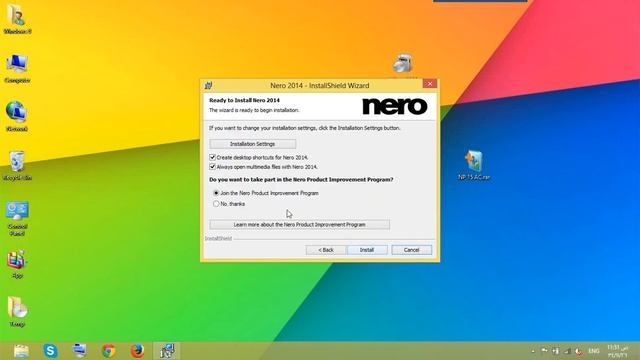Close the Nero 2014 InstallShield Wizard window
640x360 pixels.
coord(429,84)
